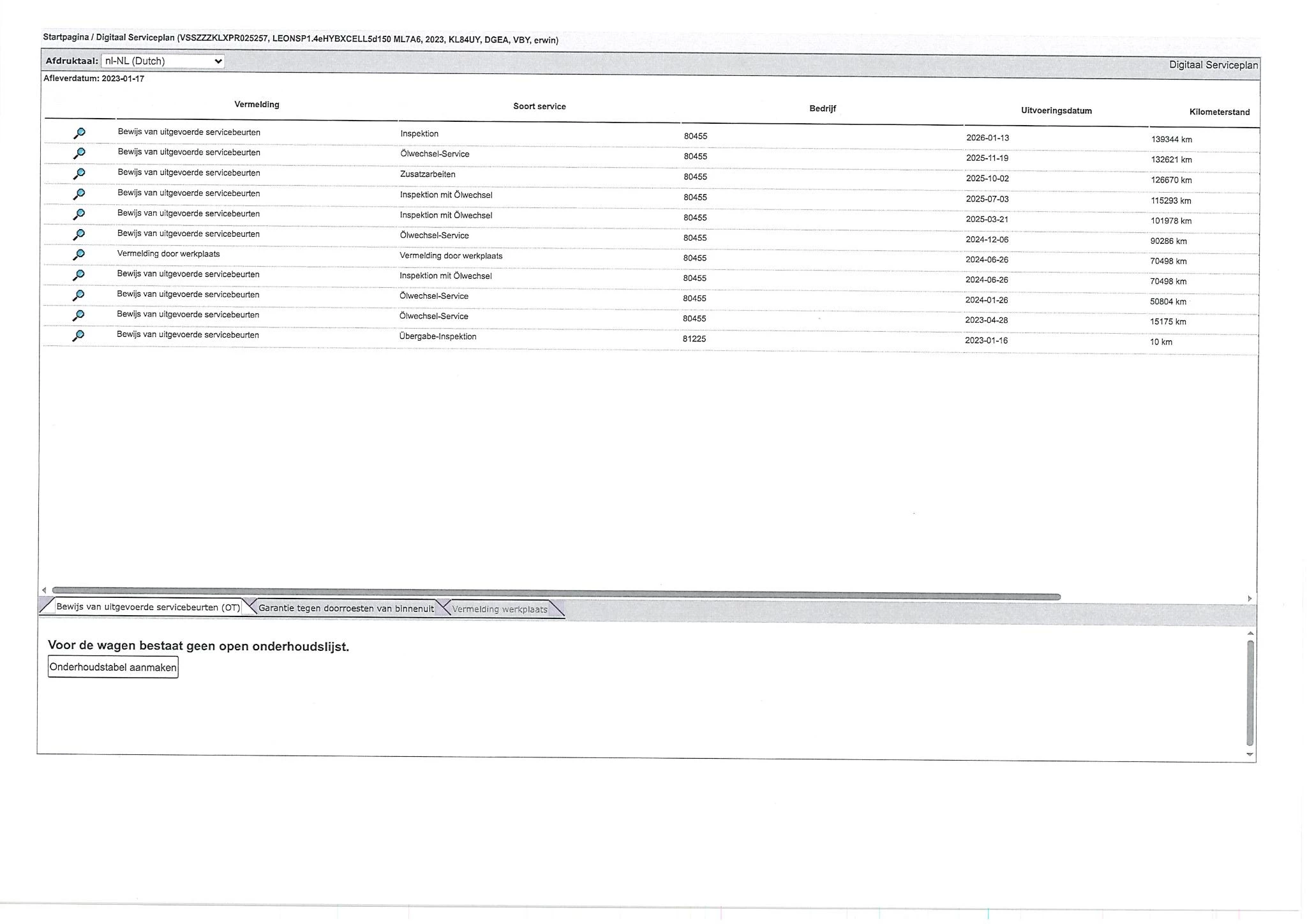Select the 126670 km mileage cell

[x=1172, y=180]
